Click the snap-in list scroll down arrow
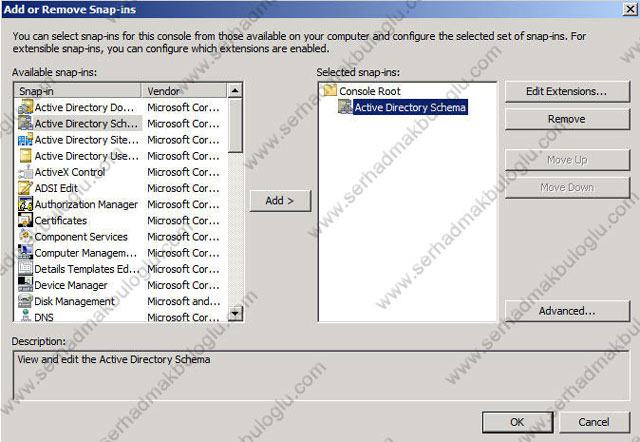 (x=235, y=313)
